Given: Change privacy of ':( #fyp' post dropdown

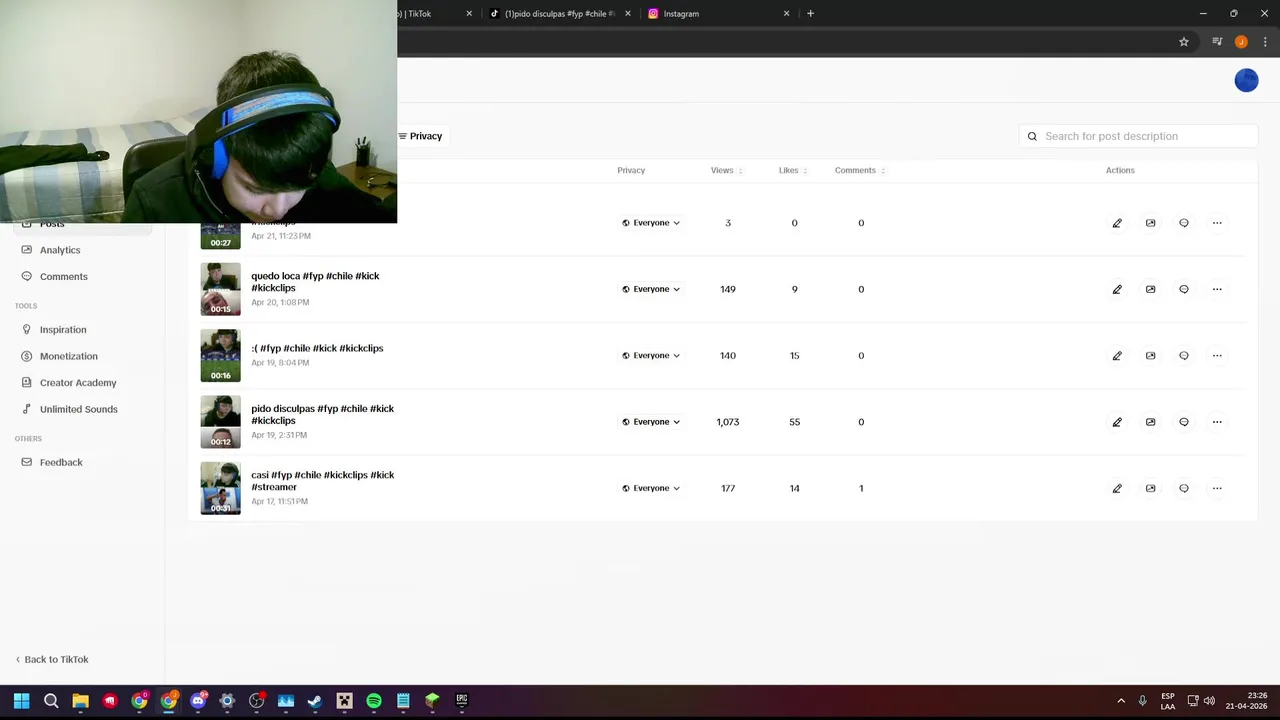Looking at the screenshot, I should 651,355.
